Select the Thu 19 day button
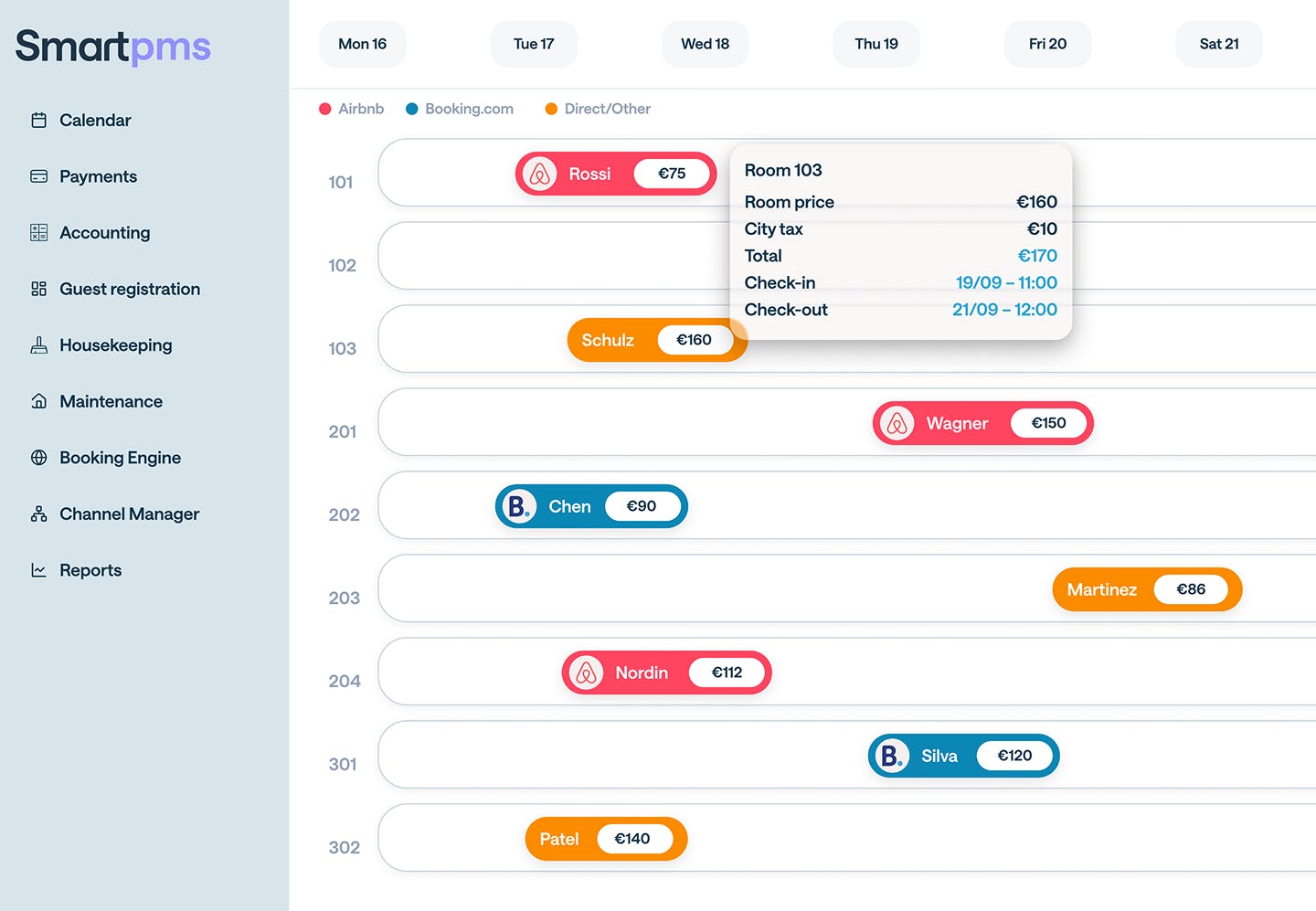This screenshot has height=911, width=1316. coord(876,44)
